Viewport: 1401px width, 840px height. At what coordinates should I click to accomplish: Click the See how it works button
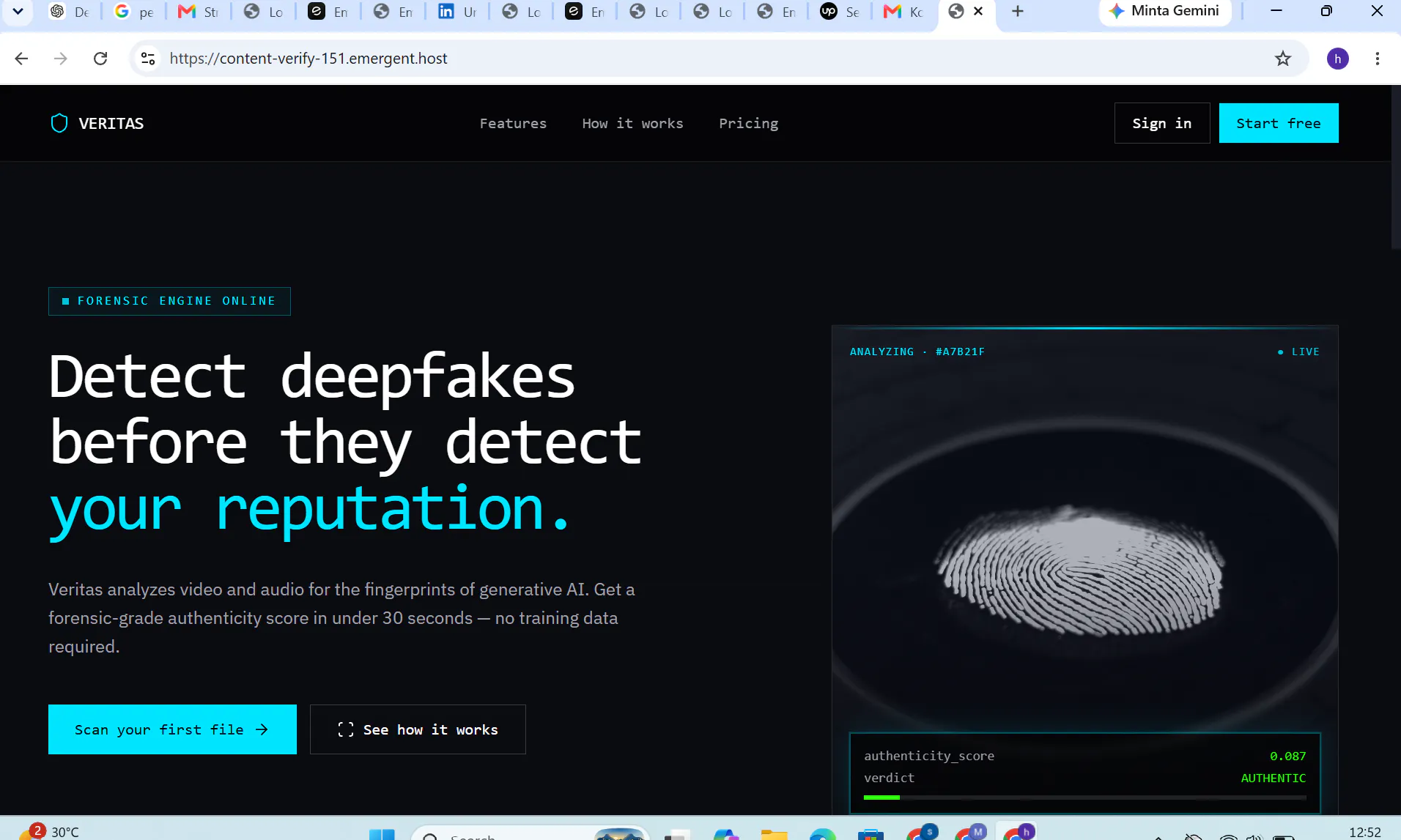click(418, 729)
